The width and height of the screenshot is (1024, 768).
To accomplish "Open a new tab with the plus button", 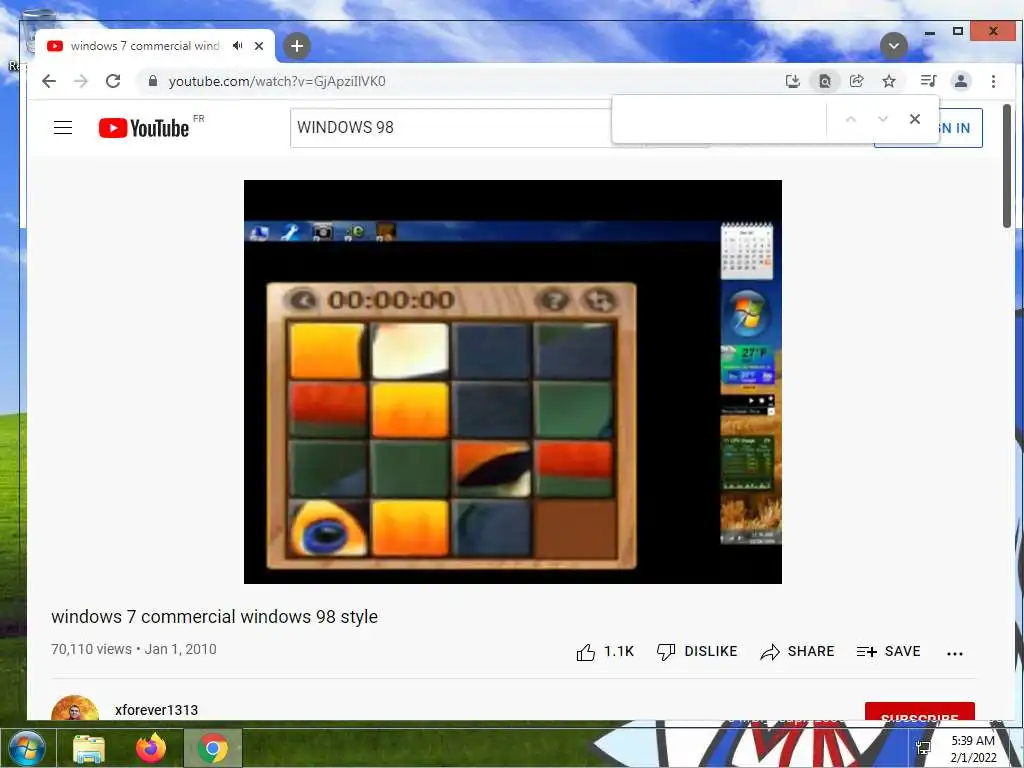I will [x=296, y=46].
